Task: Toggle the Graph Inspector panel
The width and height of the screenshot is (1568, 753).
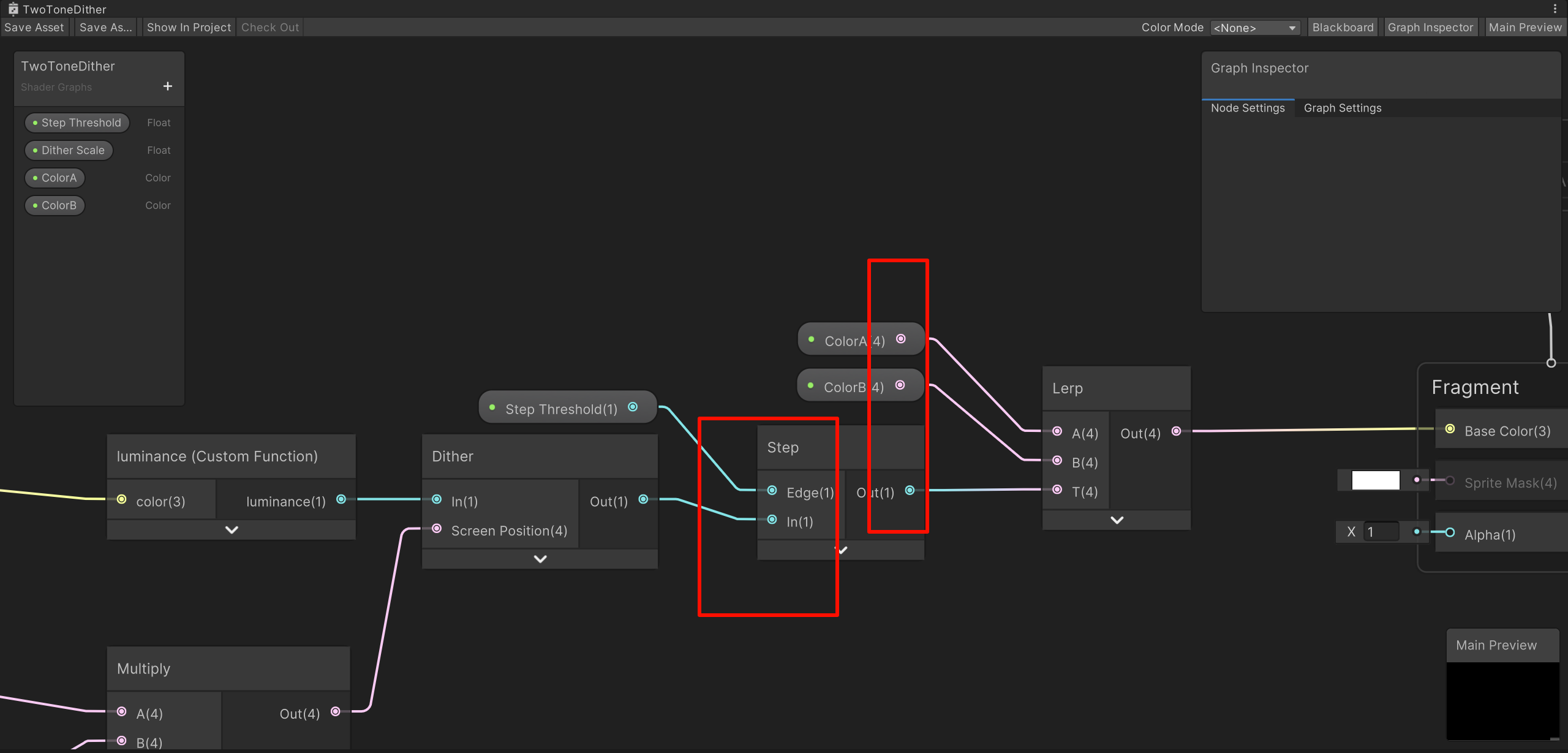Action: [1430, 28]
